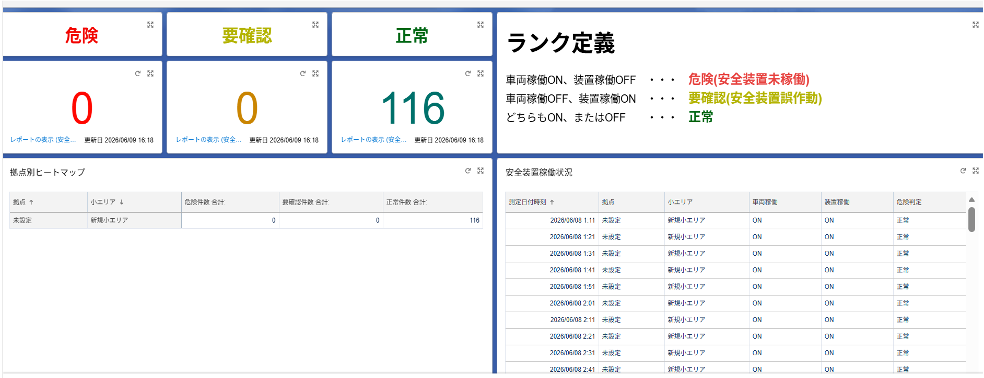Click the large red 0 metric
Screen dimensions: 984x378
[82, 108]
